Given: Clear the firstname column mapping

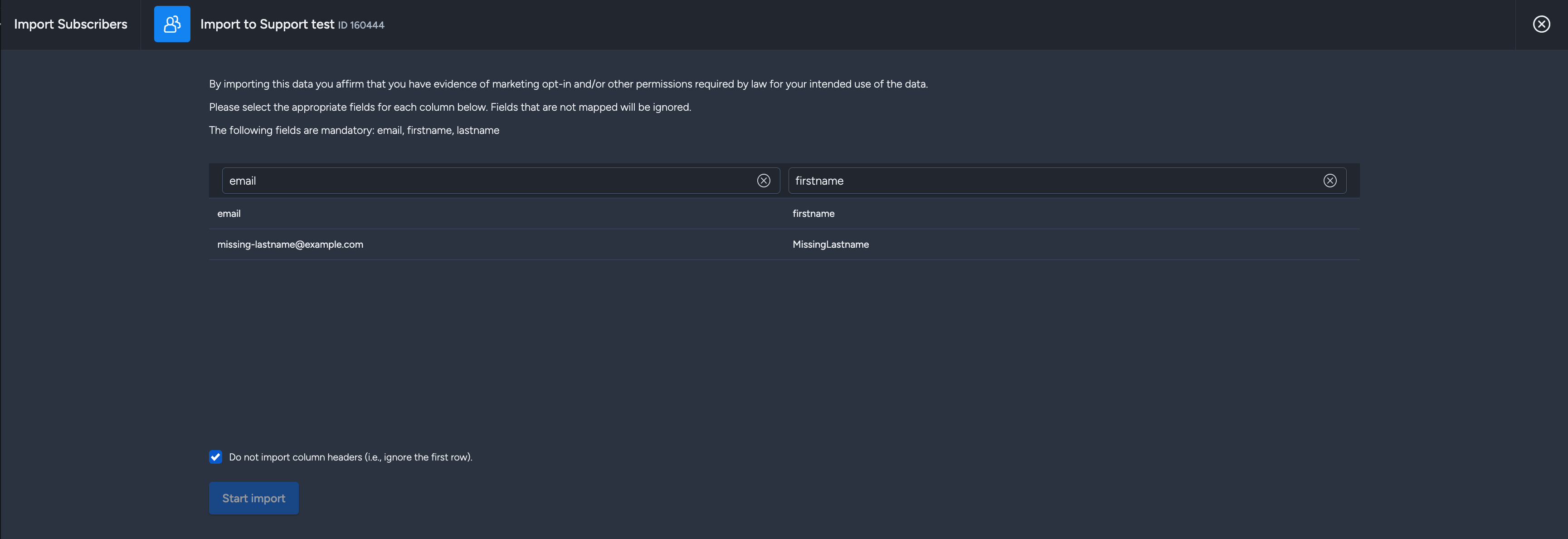Looking at the screenshot, I should point(1329,181).
